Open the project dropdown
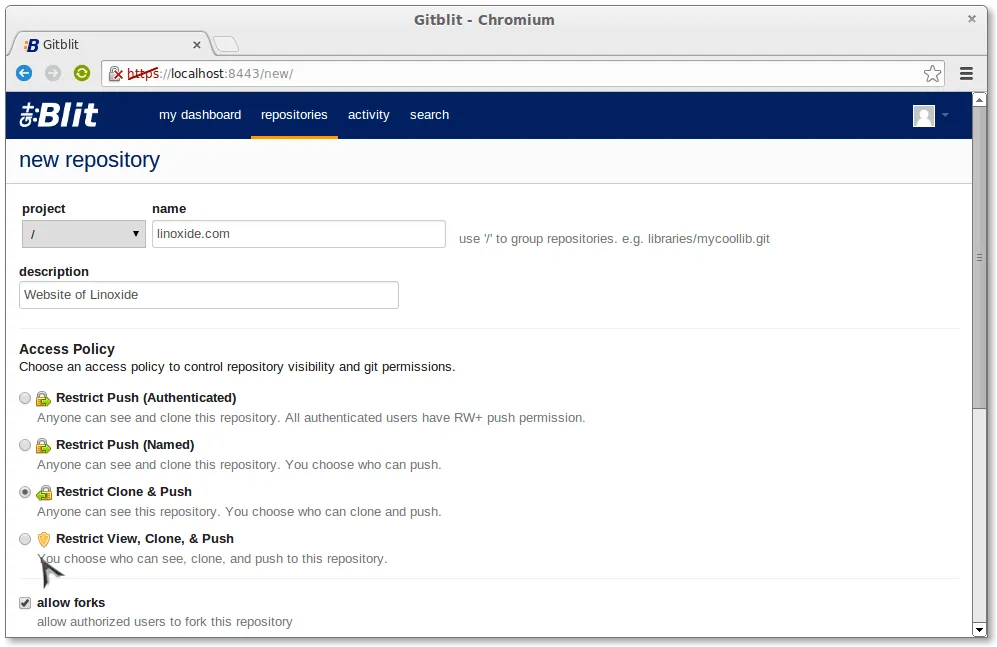The image size is (997, 647). (83, 234)
